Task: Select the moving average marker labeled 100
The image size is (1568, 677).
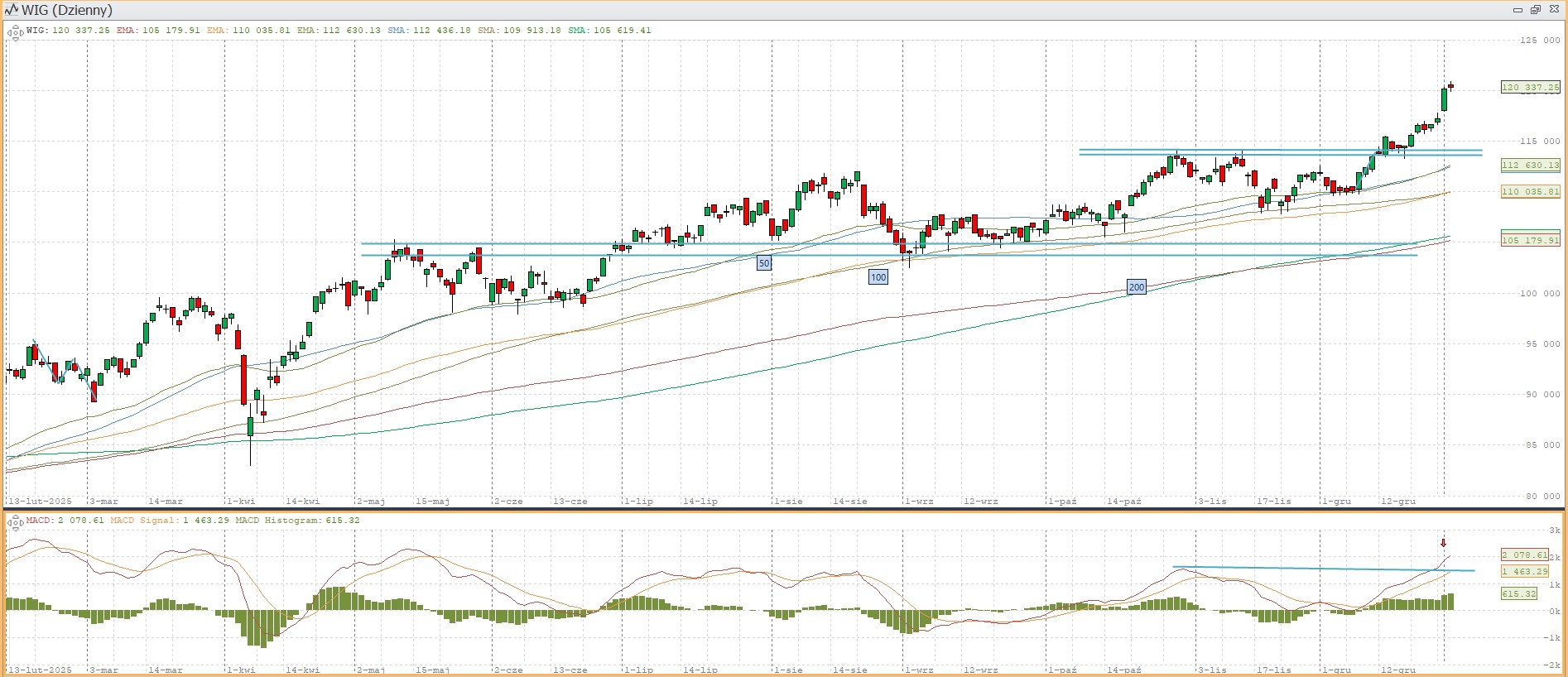Action: coord(878,277)
